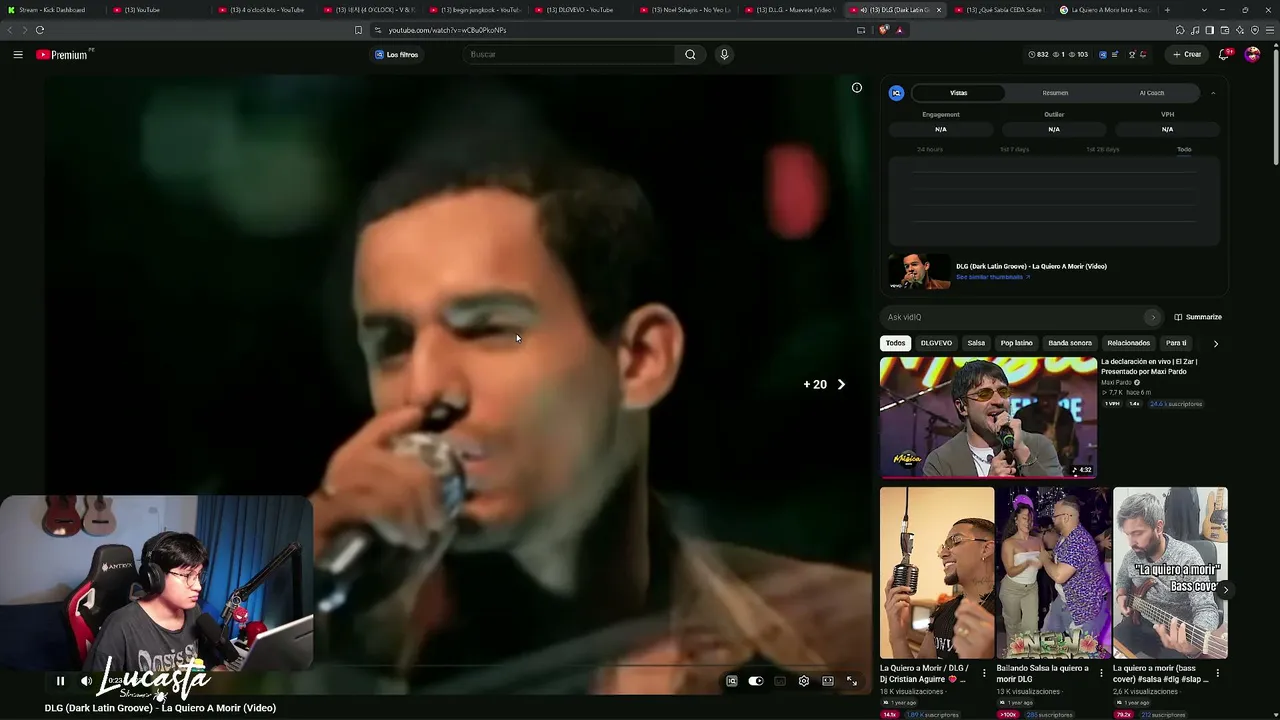
Task: Collapse the vidIQ stats panel
Action: (1213, 93)
